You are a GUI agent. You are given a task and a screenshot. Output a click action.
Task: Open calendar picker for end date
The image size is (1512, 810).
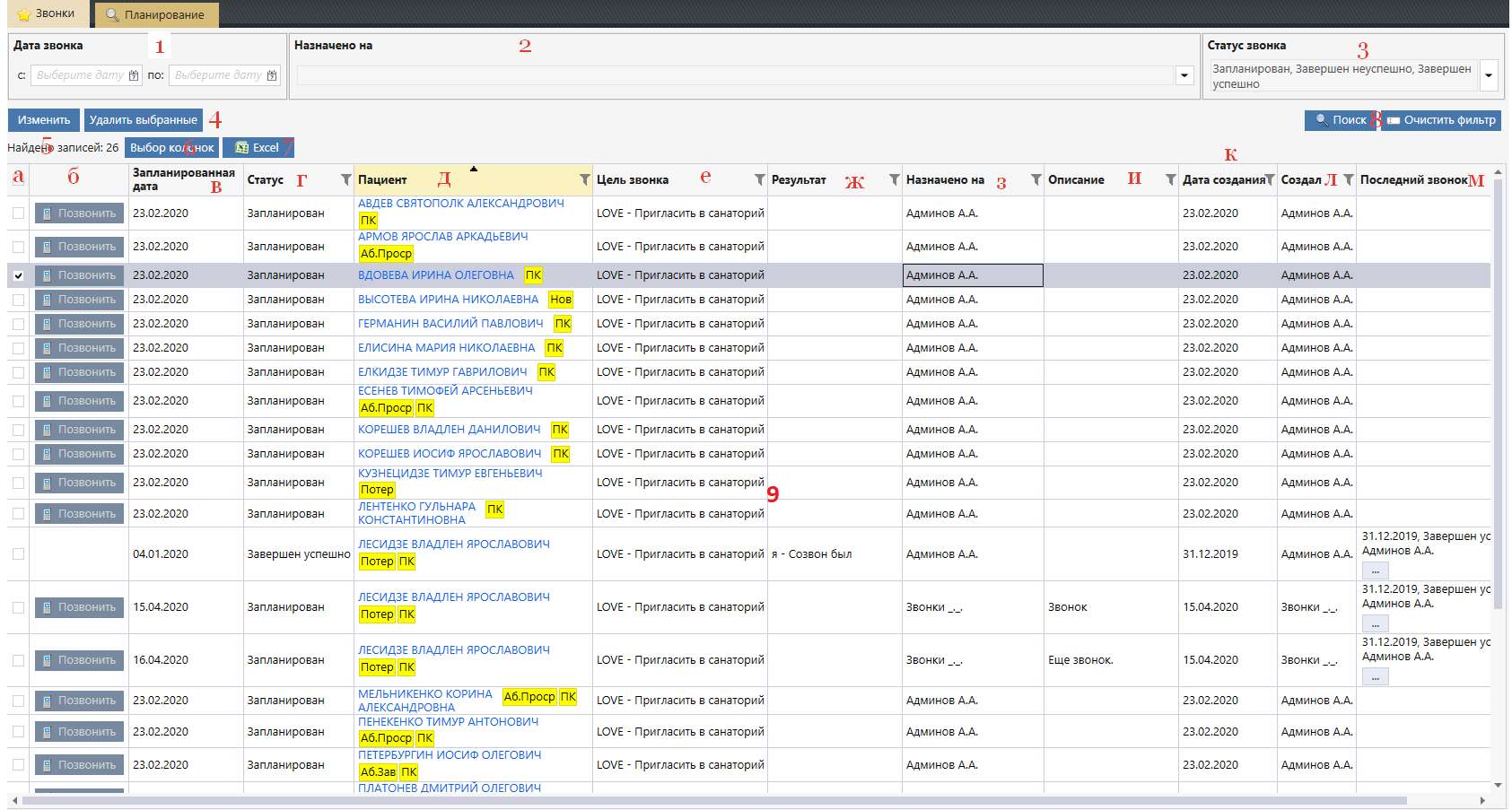(x=272, y=76)
